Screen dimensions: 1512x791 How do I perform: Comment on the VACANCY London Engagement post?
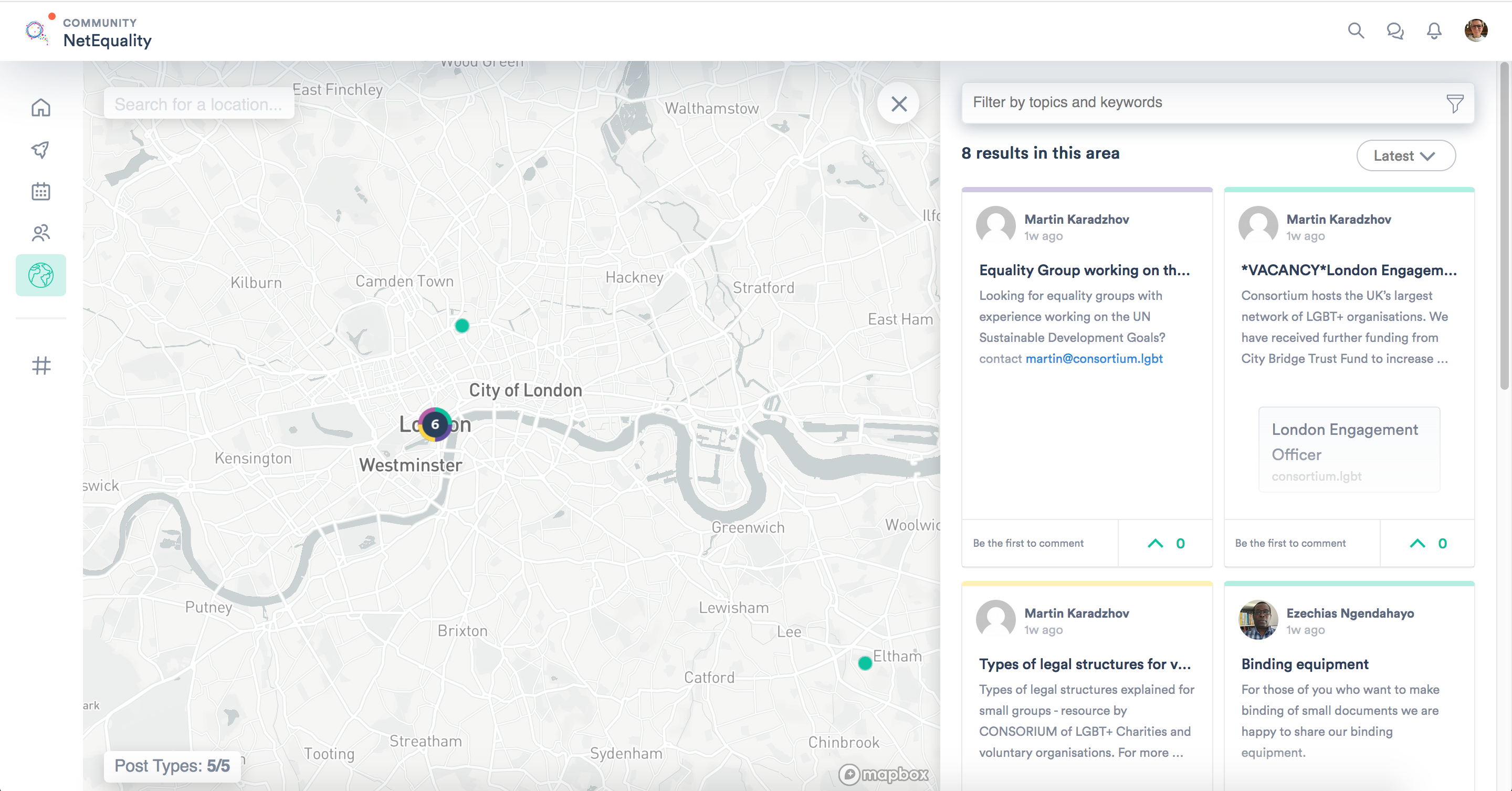[1290, 543]
